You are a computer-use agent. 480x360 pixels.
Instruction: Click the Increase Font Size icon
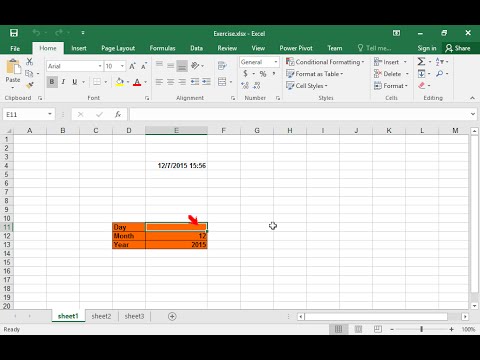pyautogui.click(x=132, y=66)
